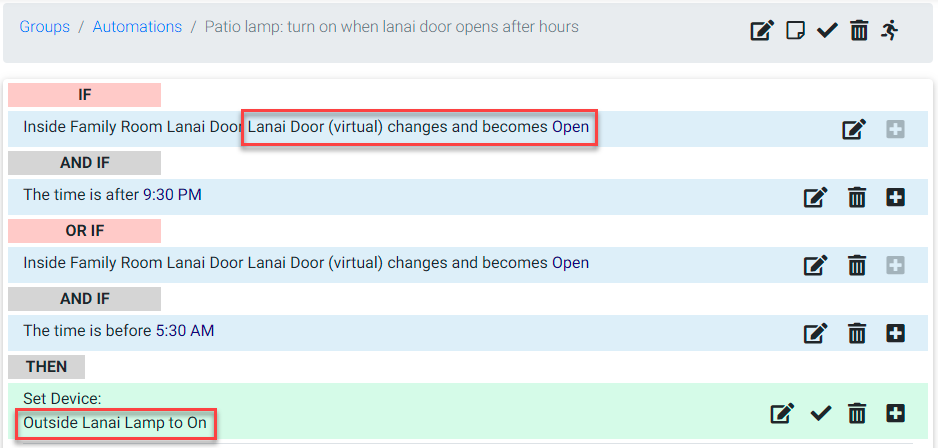Click the edit automation icon in header
The height and width of the screenshot is (448, 938).
click(x=762, y=29)
